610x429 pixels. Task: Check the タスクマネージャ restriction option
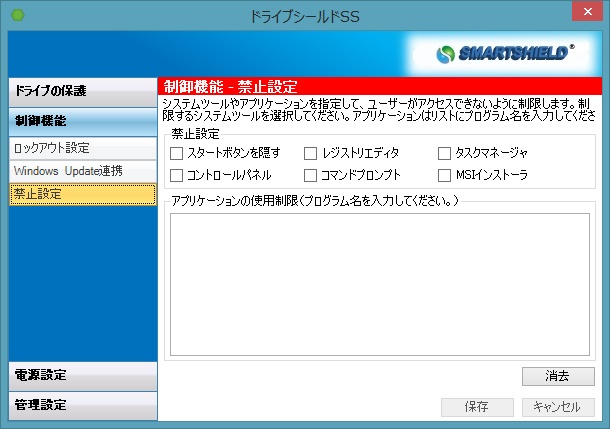445,153
